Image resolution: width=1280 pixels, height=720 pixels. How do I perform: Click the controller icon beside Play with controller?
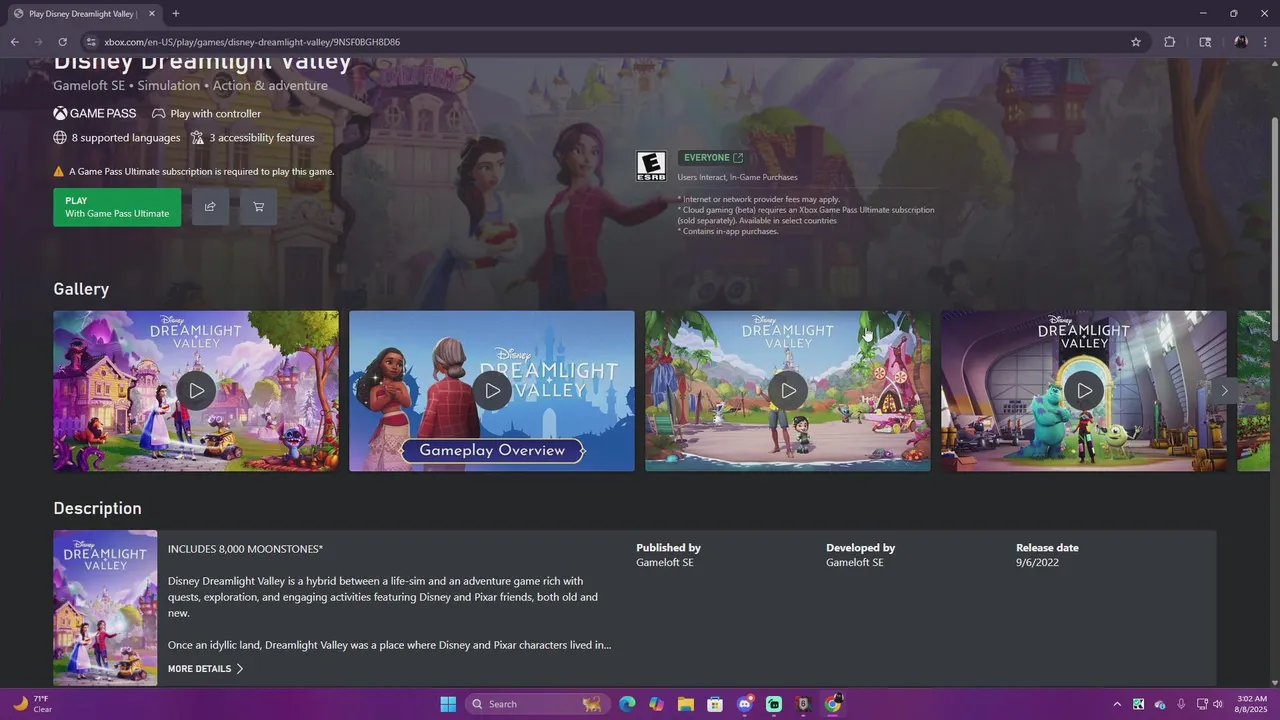(x=159, y=114)
